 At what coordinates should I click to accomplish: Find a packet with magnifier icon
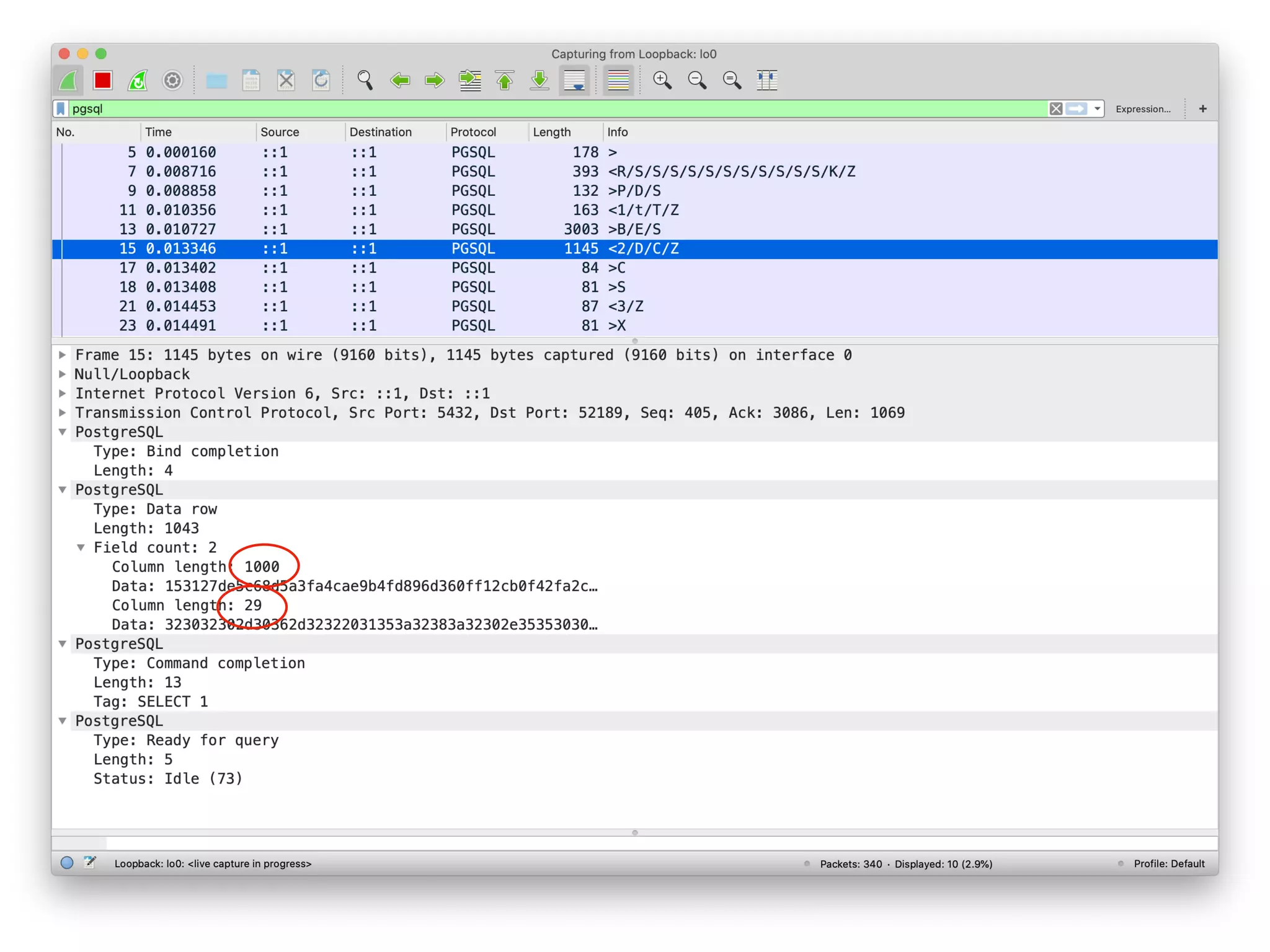(365, 80)
